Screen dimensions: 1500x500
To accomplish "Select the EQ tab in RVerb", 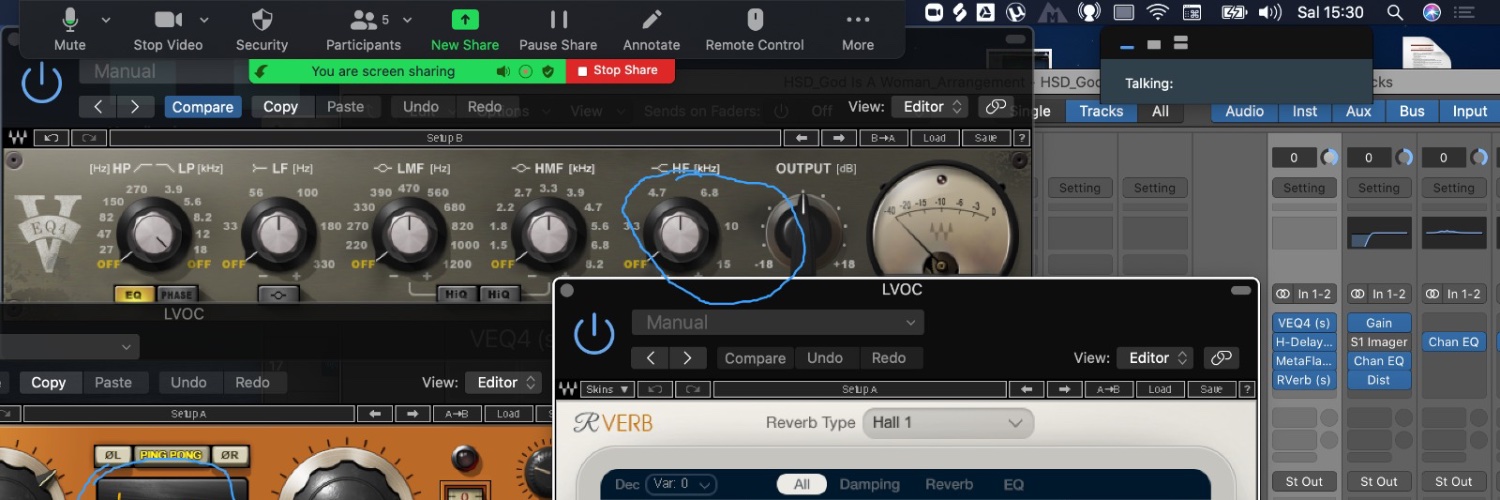I will (x=1013, y=485).
